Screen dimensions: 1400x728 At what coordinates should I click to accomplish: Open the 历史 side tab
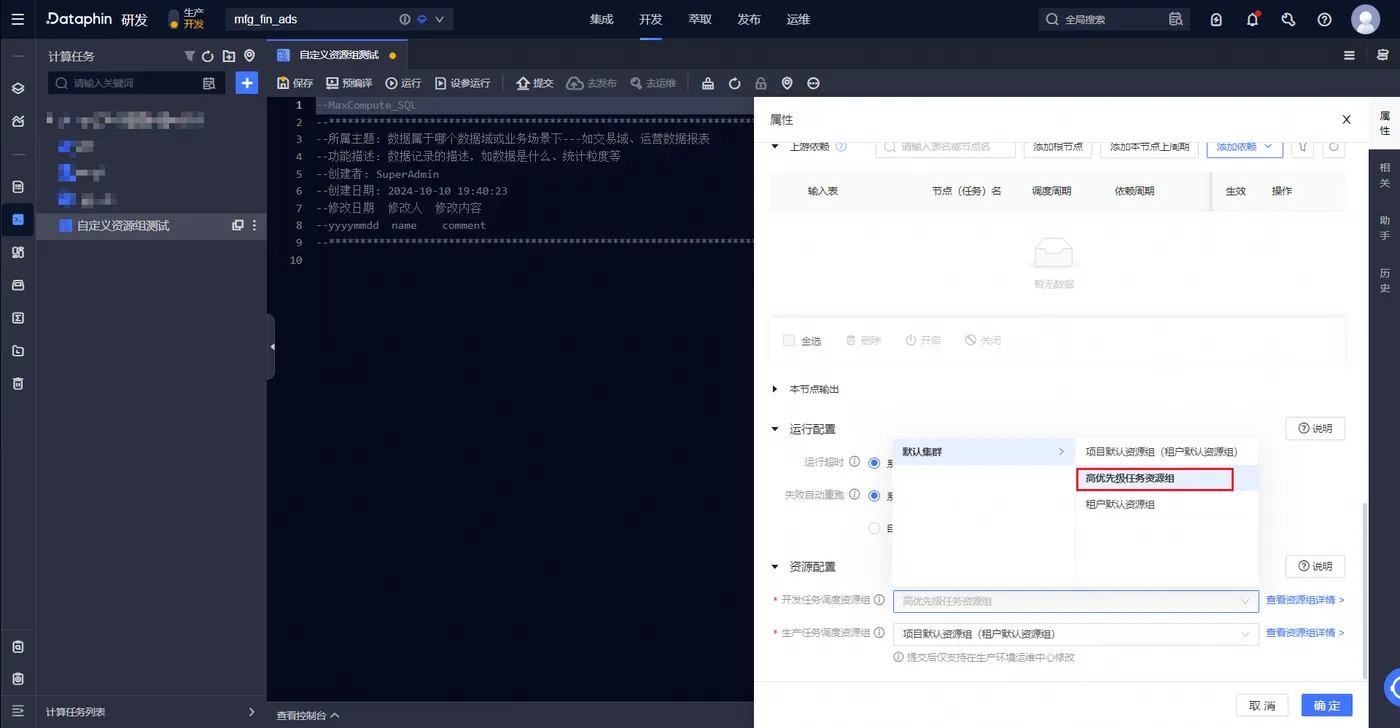click(x=1385, y=280)
